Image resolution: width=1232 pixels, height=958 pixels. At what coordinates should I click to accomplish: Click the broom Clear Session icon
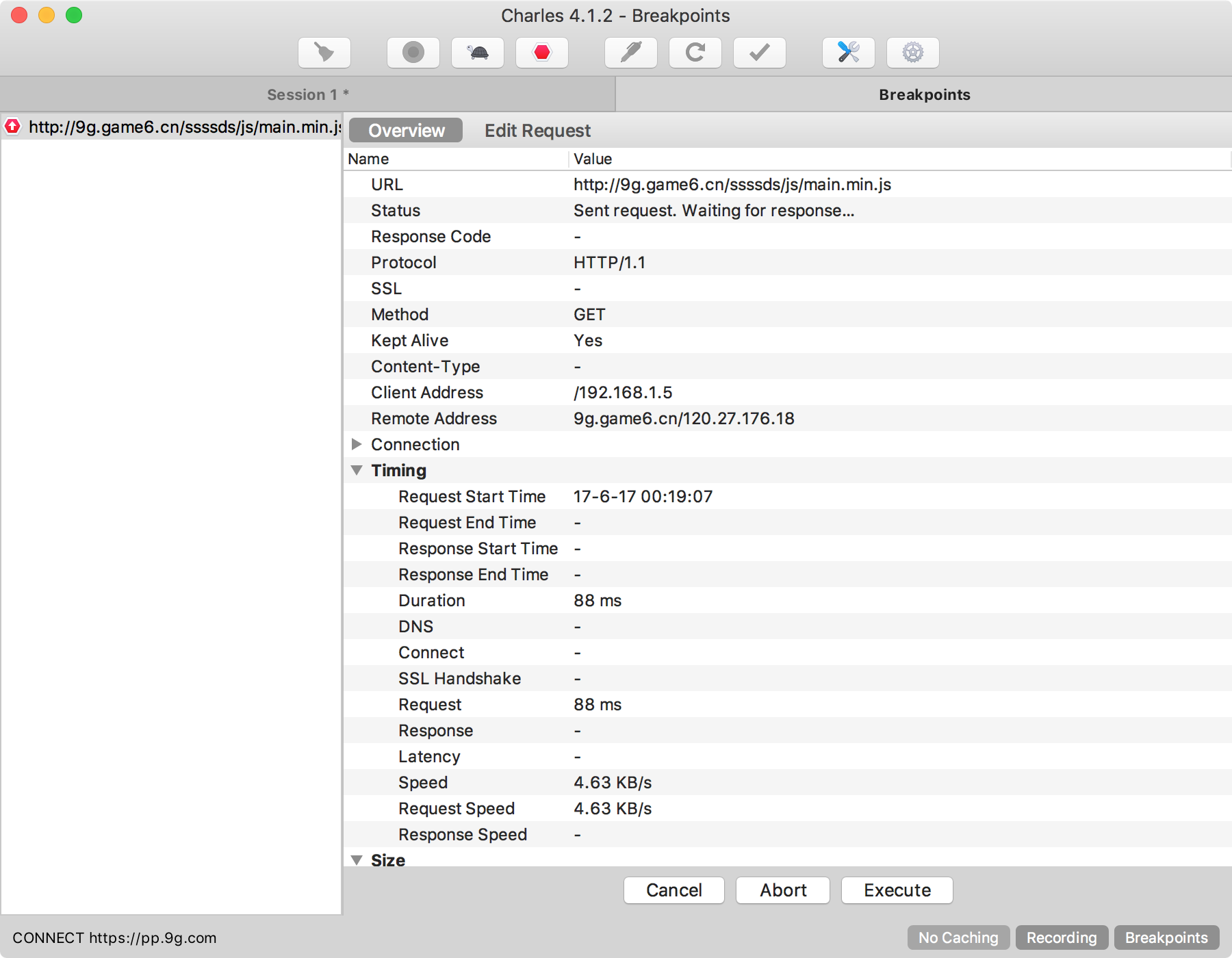point(324,53)
